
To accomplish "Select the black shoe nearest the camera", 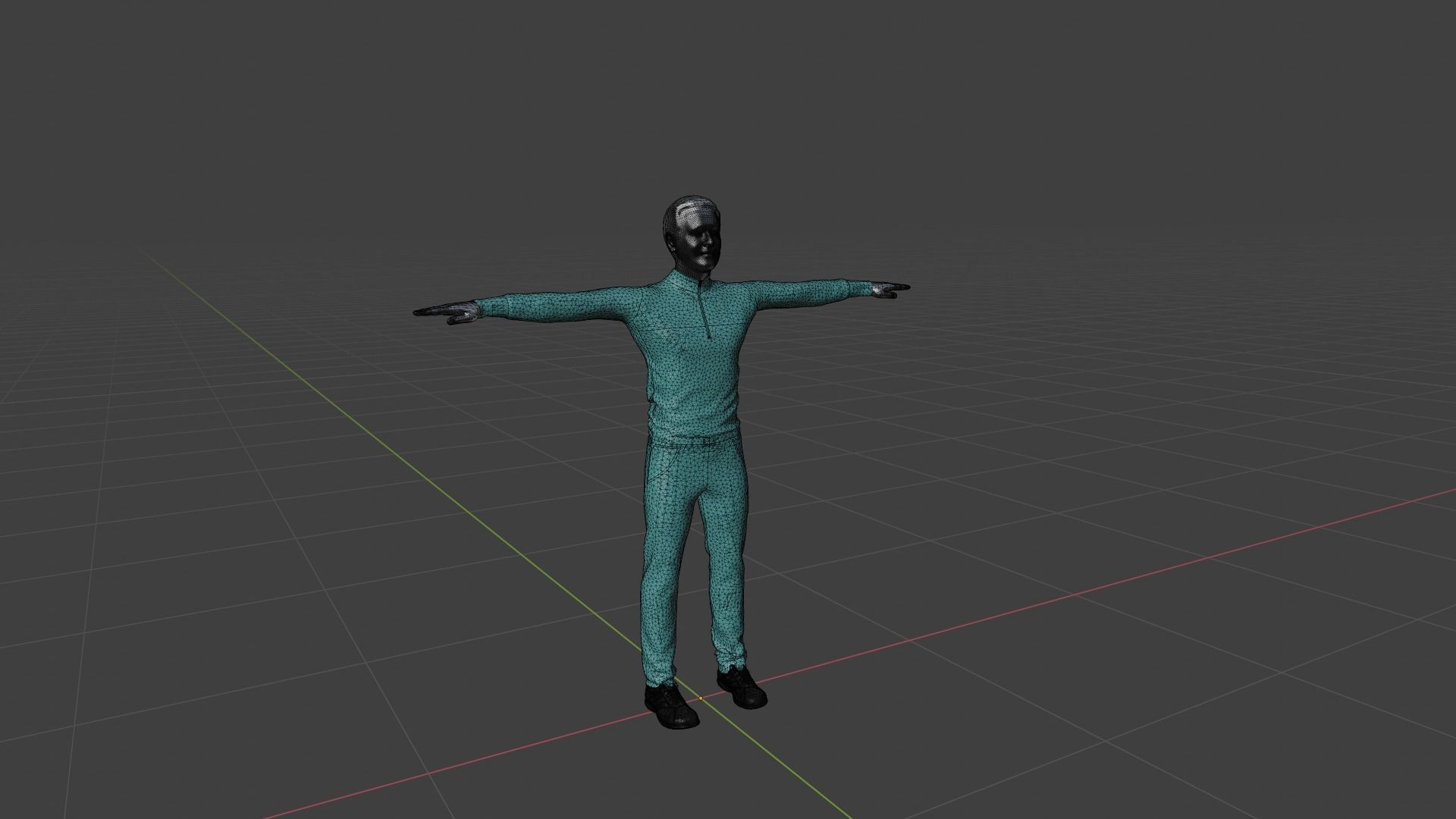I will (x=671, y=705).
